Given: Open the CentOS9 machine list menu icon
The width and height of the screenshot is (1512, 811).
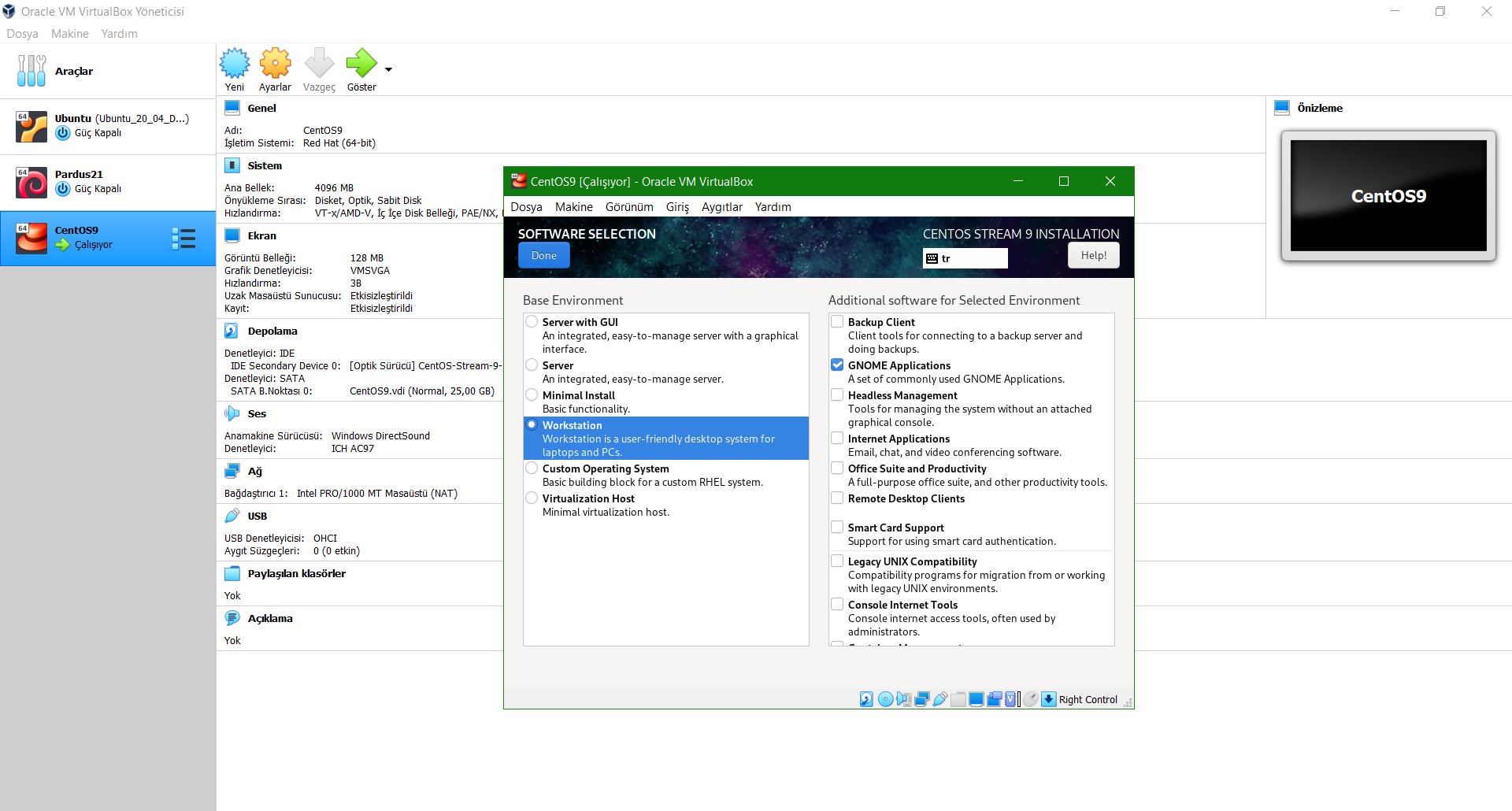Looking at the screenshot, I should pyautogui.click(x=183, y=239).
